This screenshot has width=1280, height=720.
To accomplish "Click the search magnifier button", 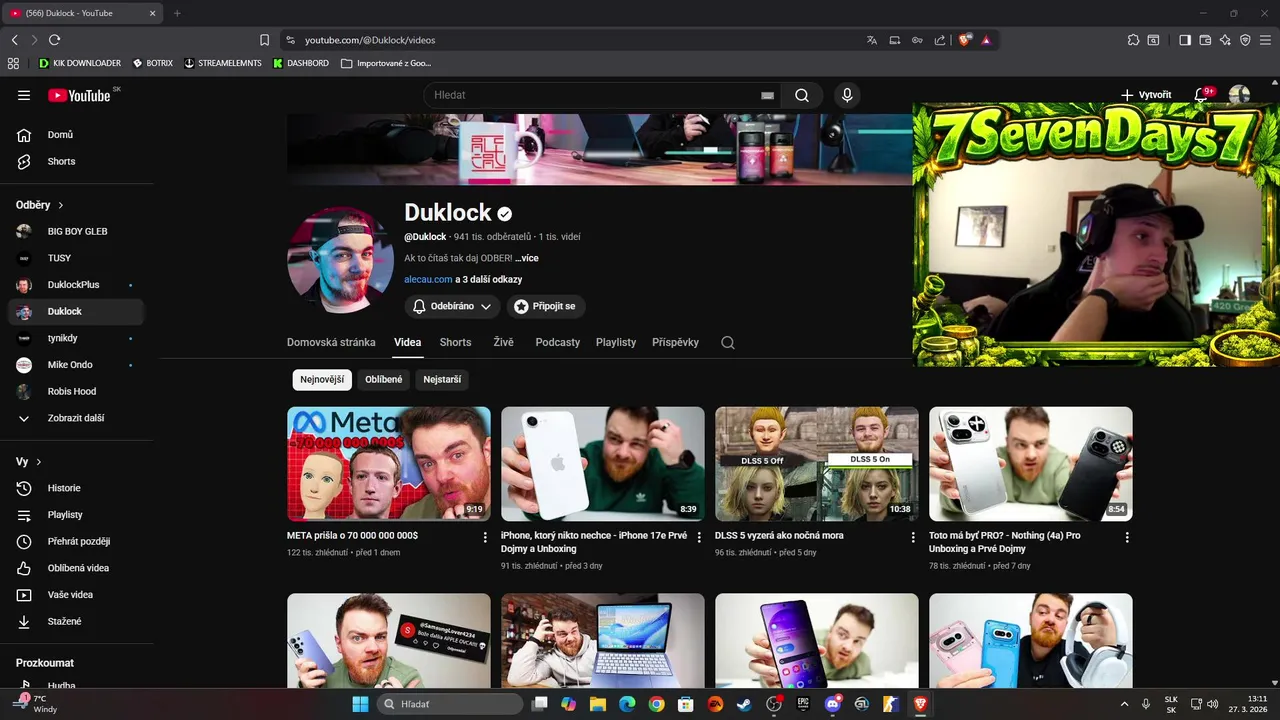I will click(802, 95).
